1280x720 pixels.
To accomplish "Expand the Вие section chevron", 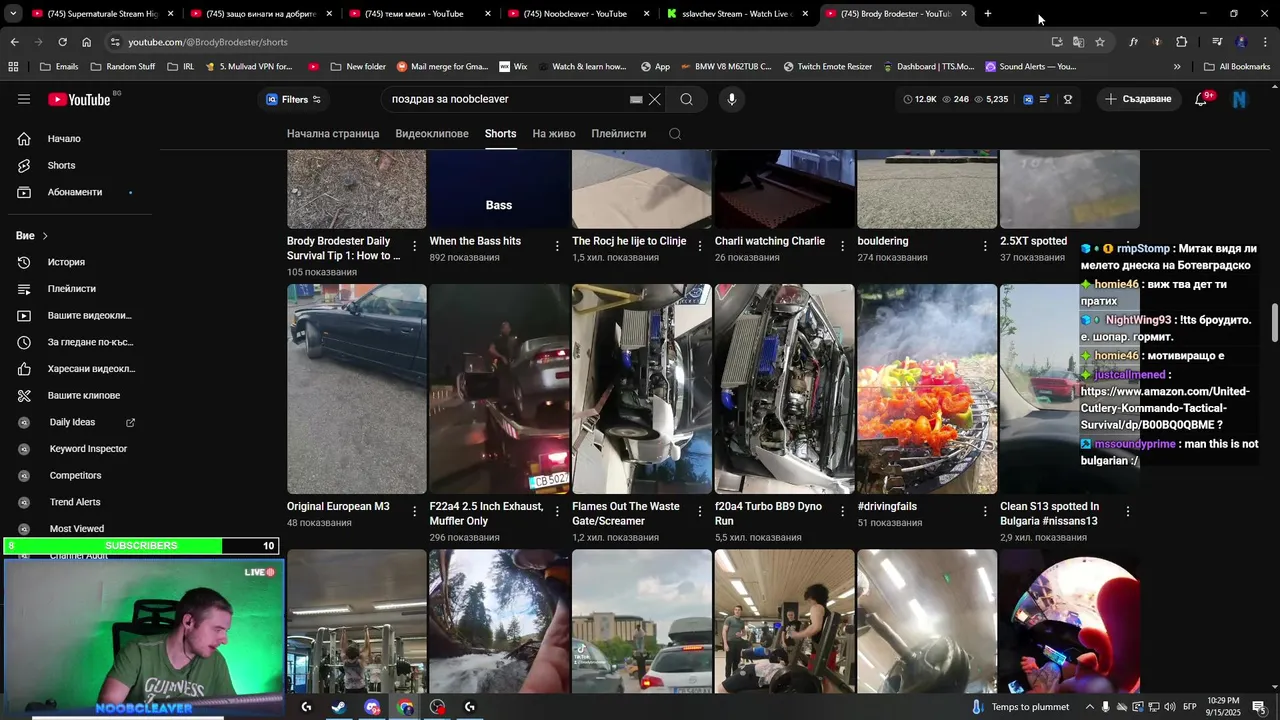I will tap(45, 236).
